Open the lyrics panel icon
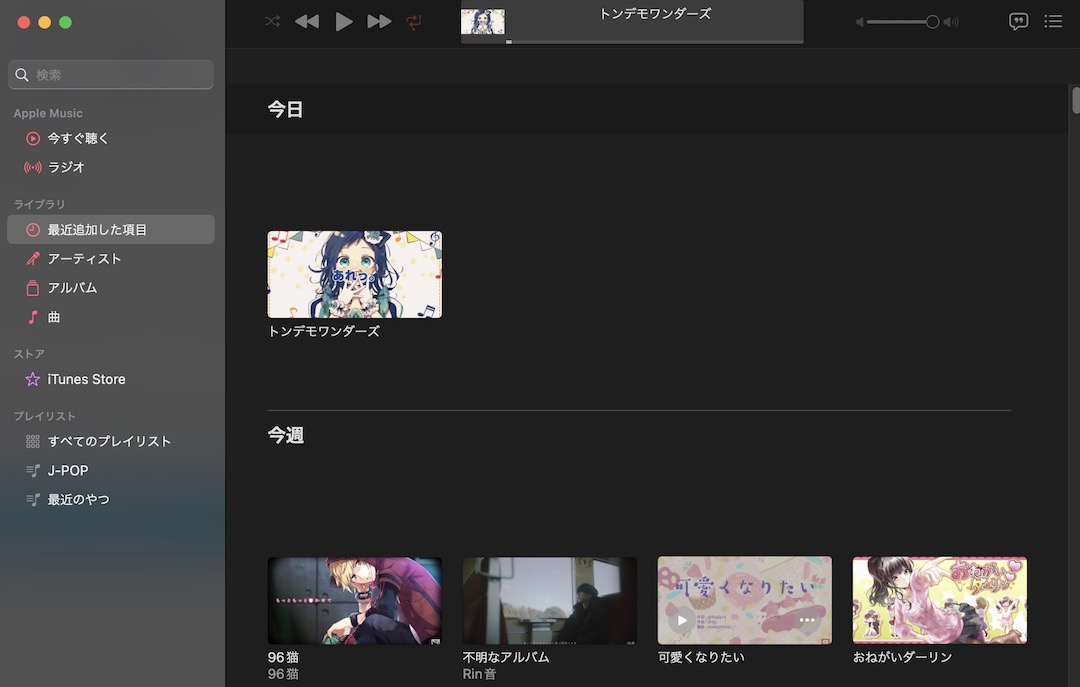Screen dimensions: 1080x687 coord(1018,21)
